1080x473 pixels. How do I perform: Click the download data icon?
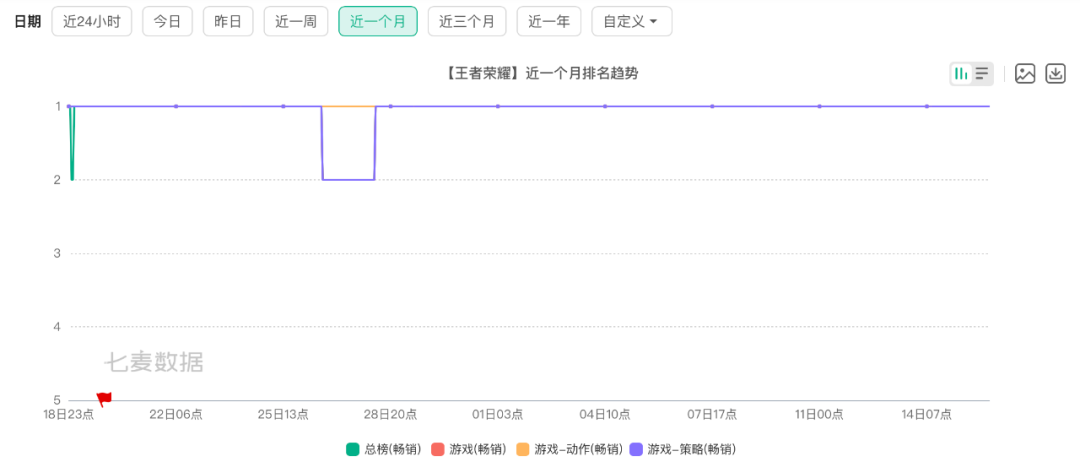coord(1055,73)
